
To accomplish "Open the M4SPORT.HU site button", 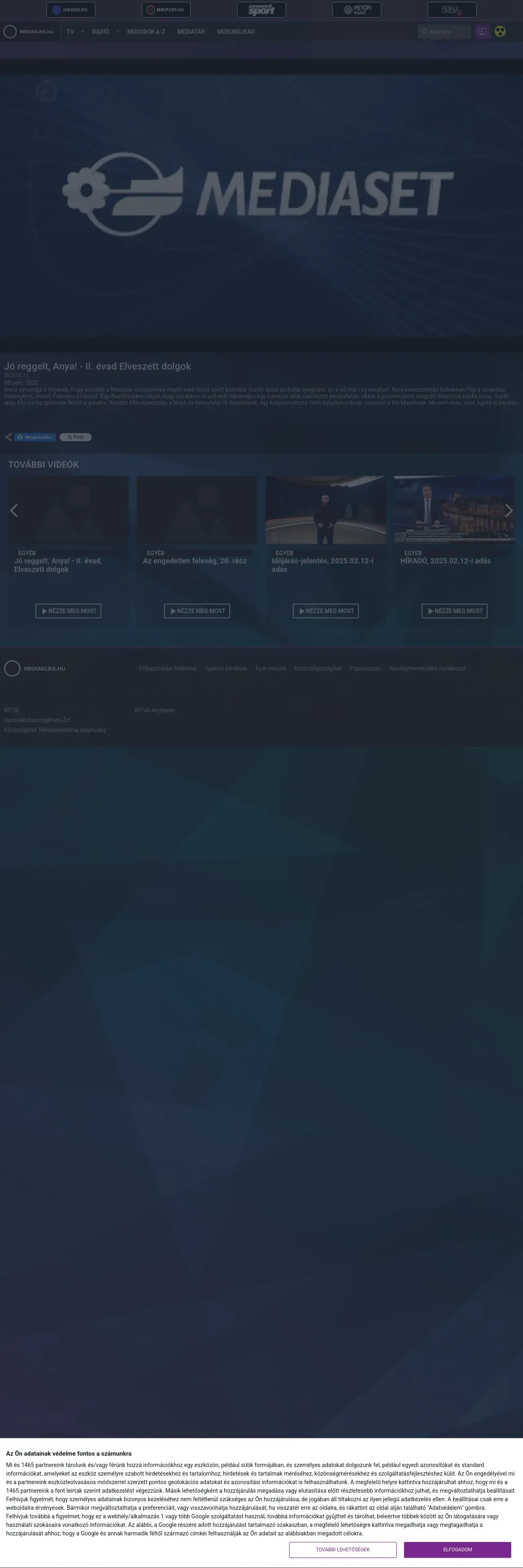I will tap(166, 10).
